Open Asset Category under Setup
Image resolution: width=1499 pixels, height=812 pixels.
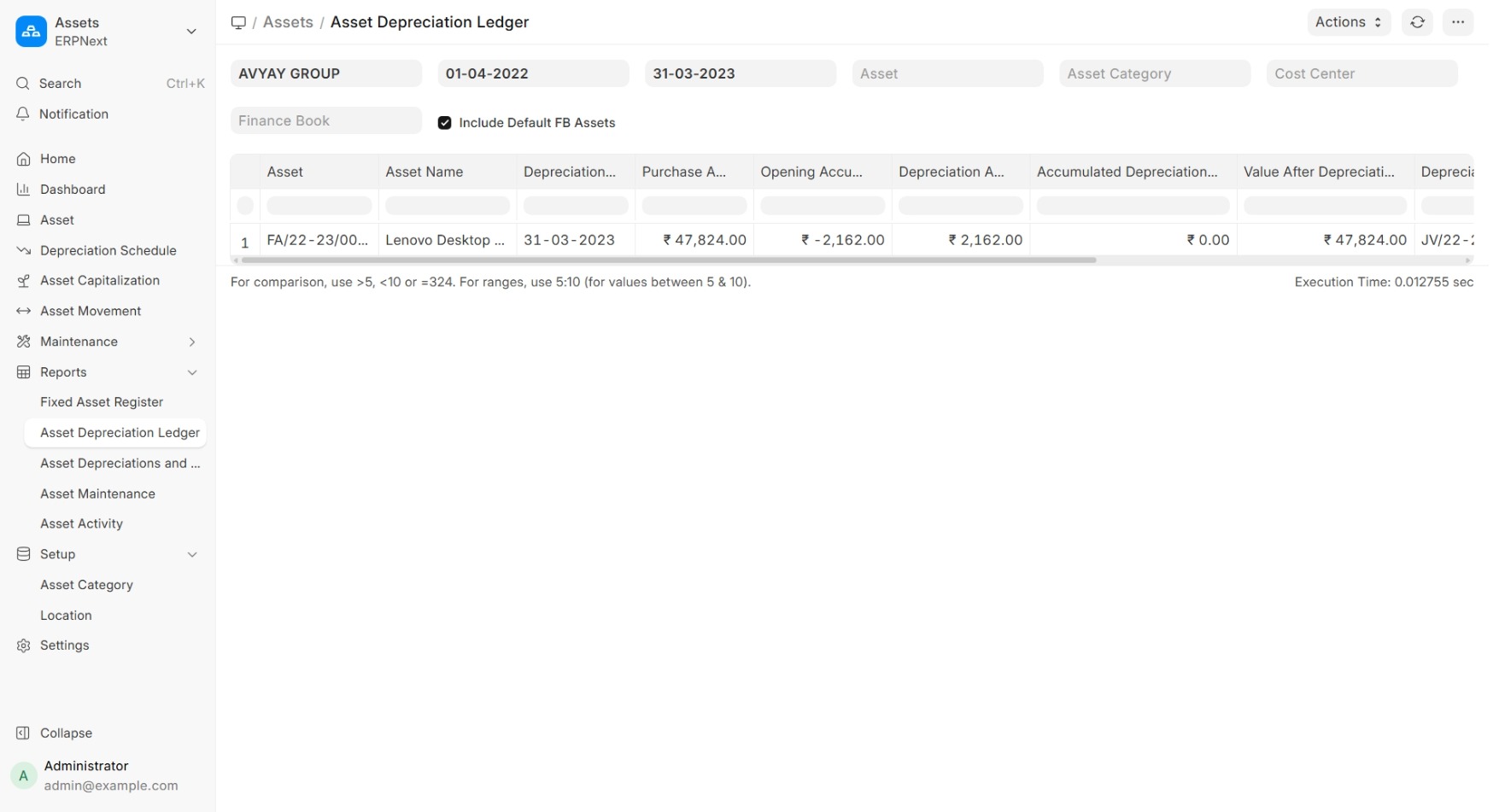(86, 585)
